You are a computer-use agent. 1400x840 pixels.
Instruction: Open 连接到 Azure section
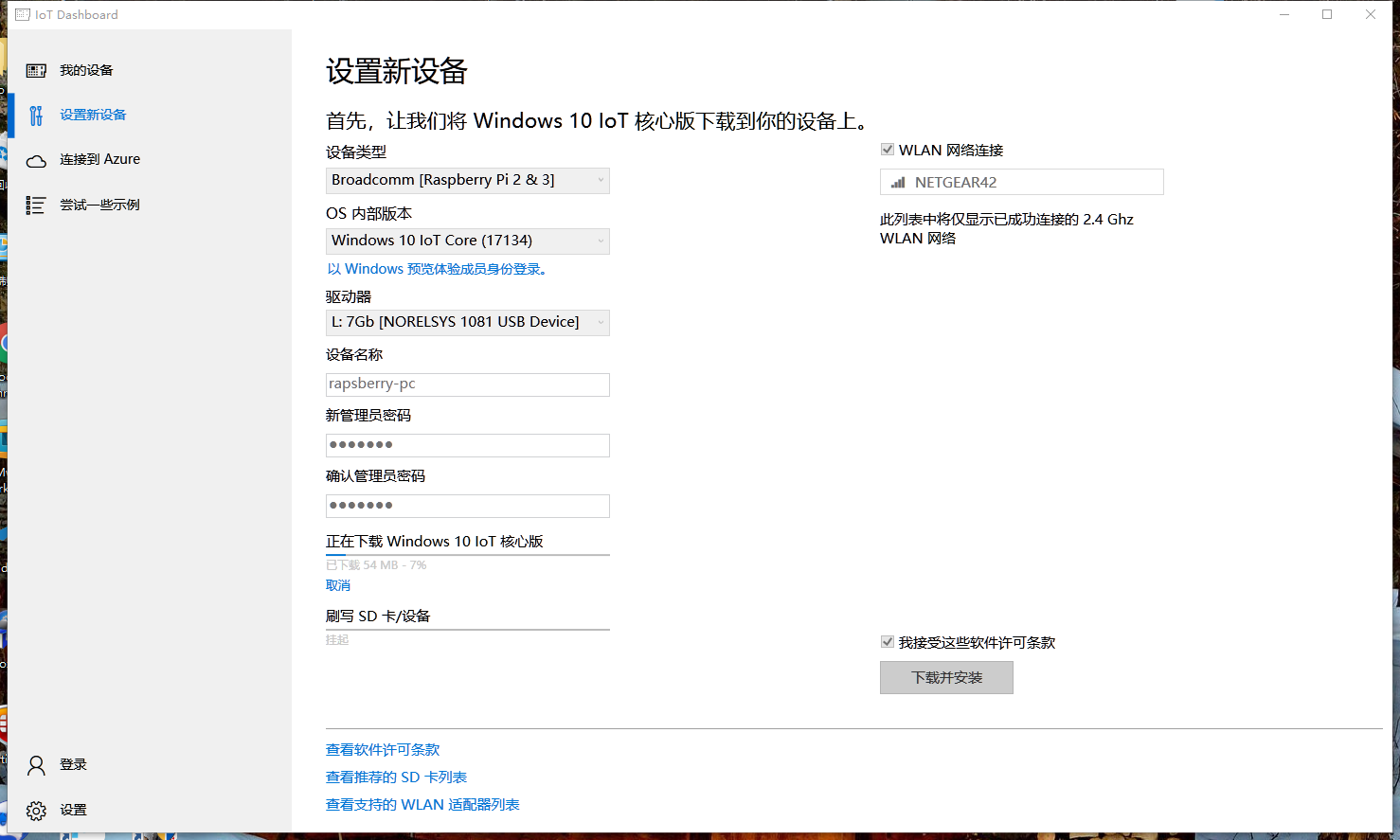99,159
